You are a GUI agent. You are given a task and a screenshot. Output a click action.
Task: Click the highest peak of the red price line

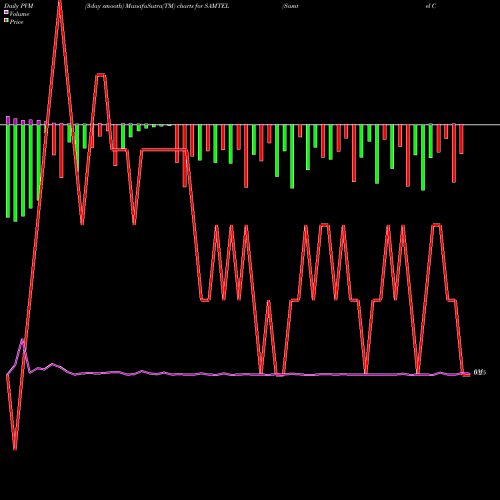pos(60,3)
